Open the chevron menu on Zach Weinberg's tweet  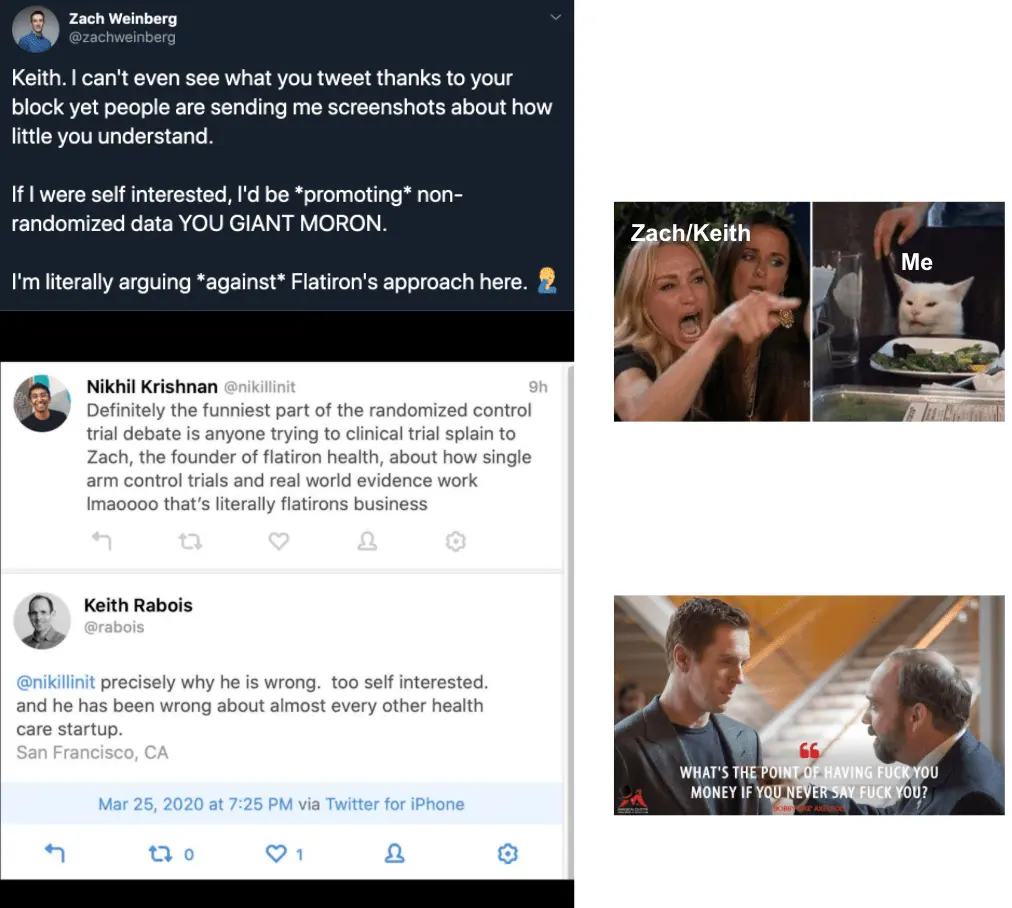click(555, 17)
